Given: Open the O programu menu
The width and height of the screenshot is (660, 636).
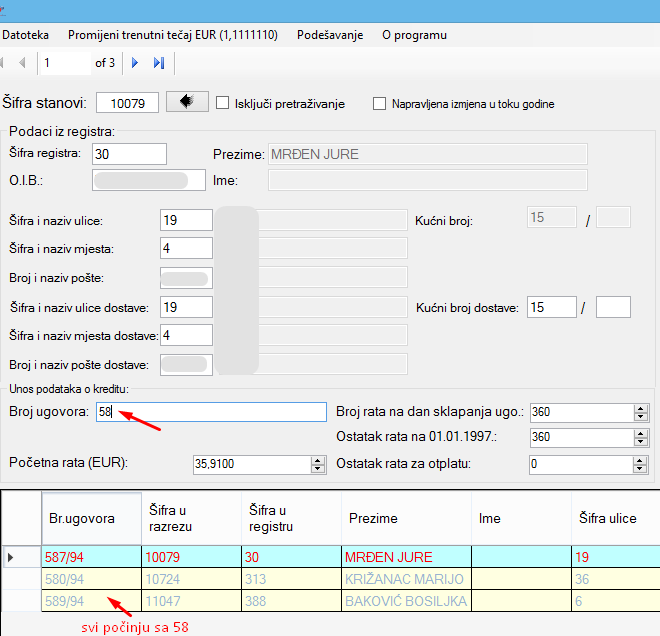Looking at the screenshot, I should click(x=414, y=35).
